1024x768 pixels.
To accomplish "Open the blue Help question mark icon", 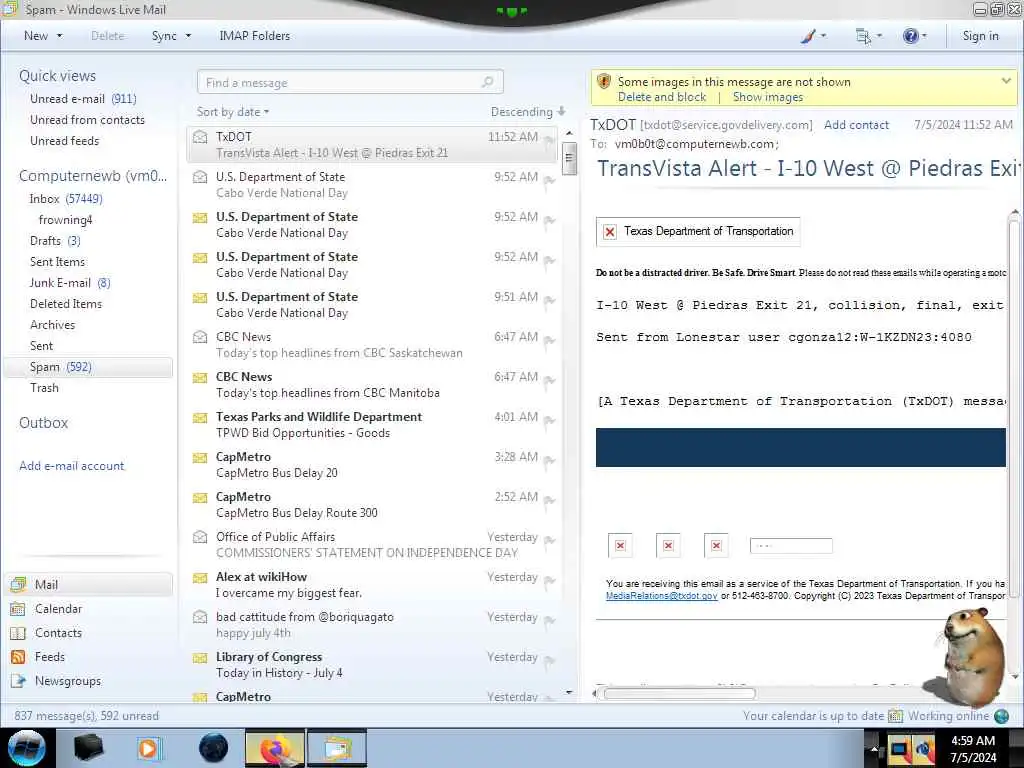I will point(910,36).
